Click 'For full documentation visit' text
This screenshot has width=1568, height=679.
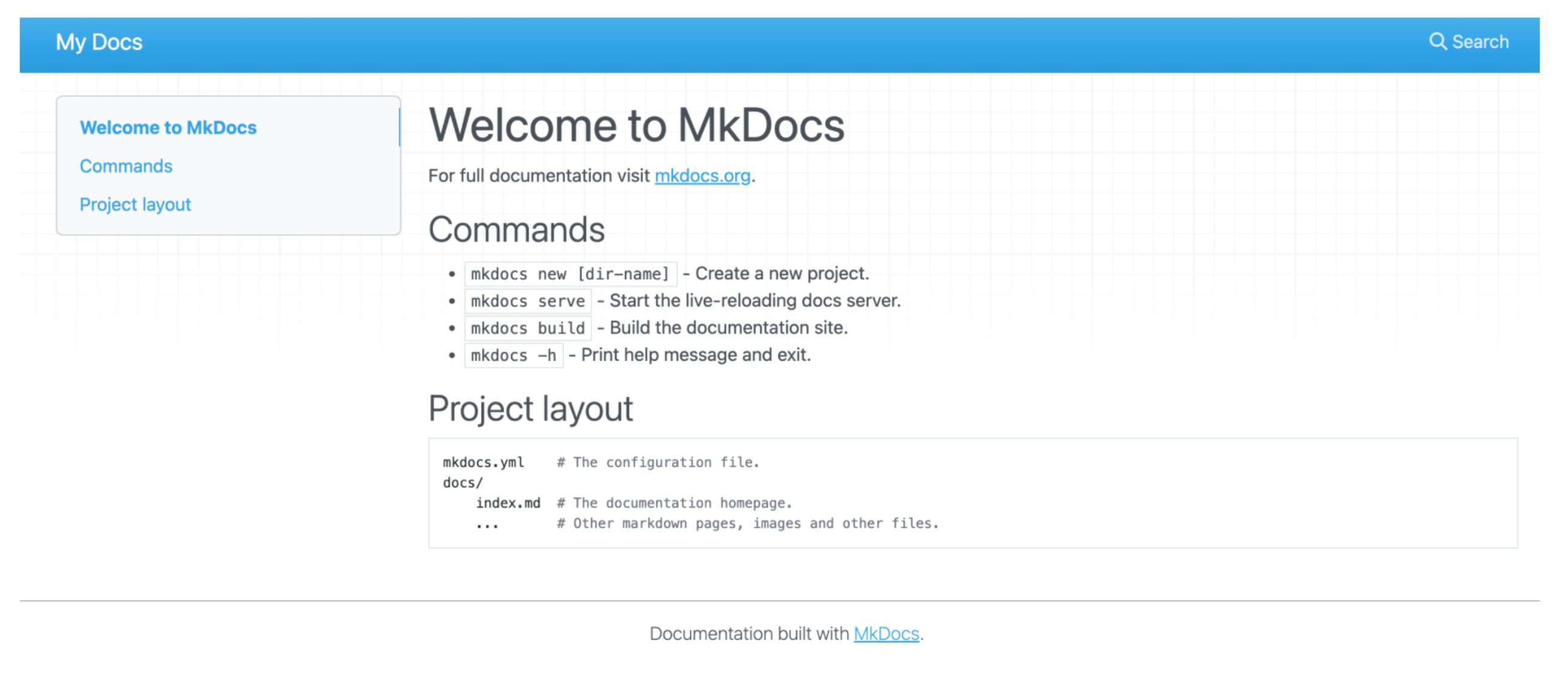point(538,175)
